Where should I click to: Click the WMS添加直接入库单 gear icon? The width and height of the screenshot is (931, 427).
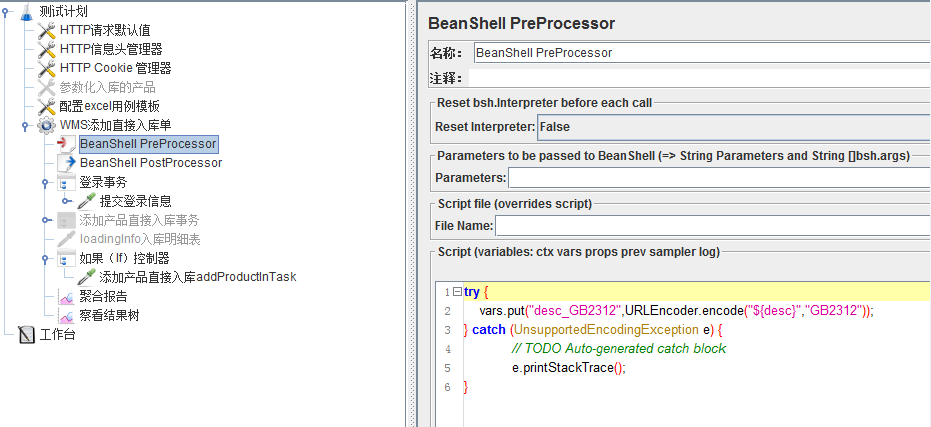[46, 125]
